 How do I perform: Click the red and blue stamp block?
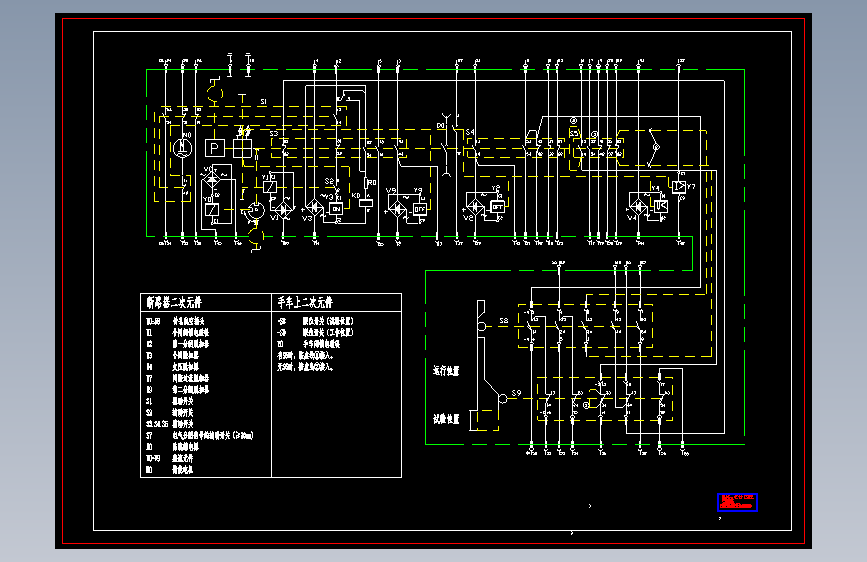737,502
